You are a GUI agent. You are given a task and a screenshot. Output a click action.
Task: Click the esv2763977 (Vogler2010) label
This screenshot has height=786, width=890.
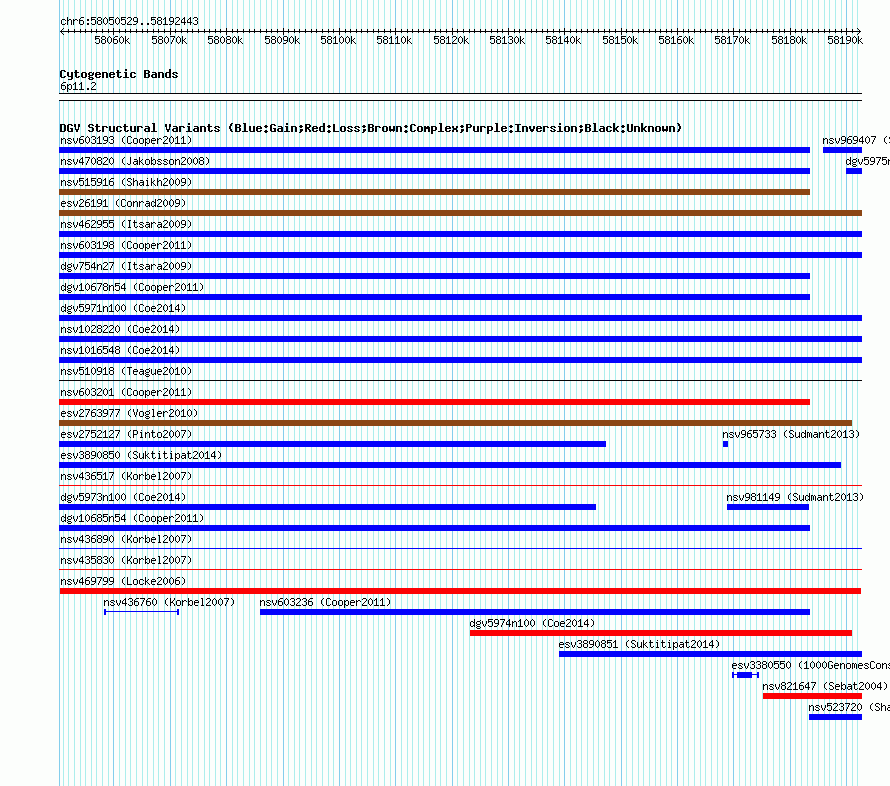(x=129, y=413)
